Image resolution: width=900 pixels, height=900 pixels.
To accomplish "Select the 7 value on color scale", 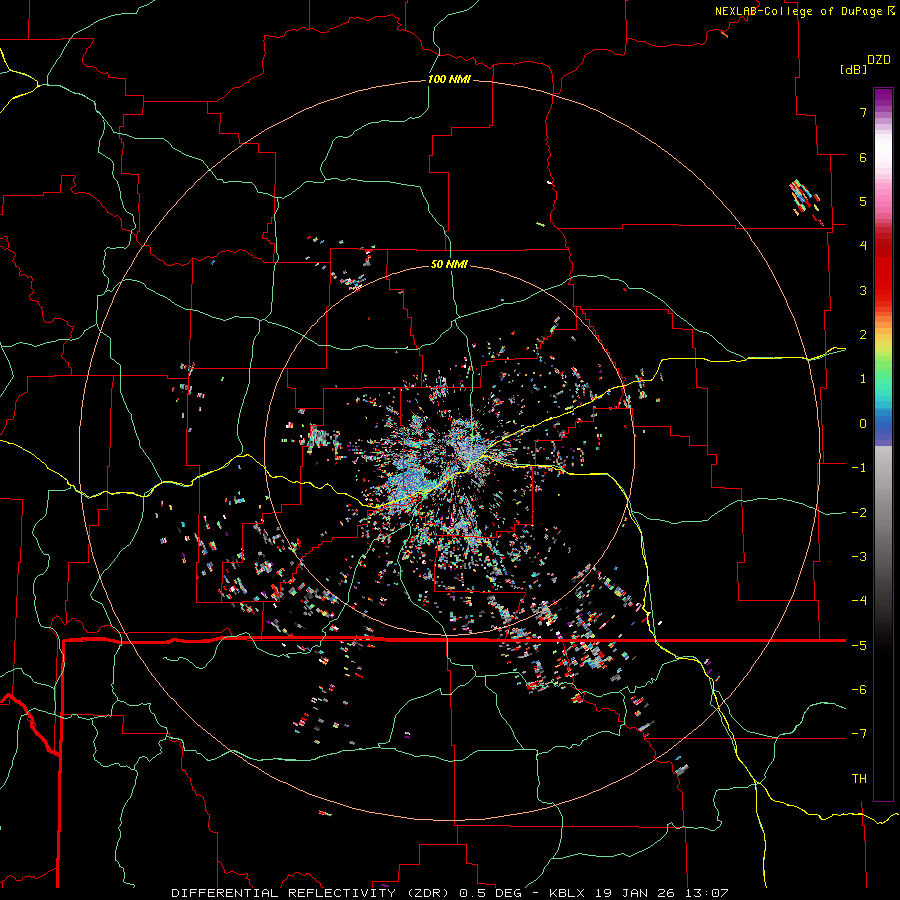I will pos(863,112).
